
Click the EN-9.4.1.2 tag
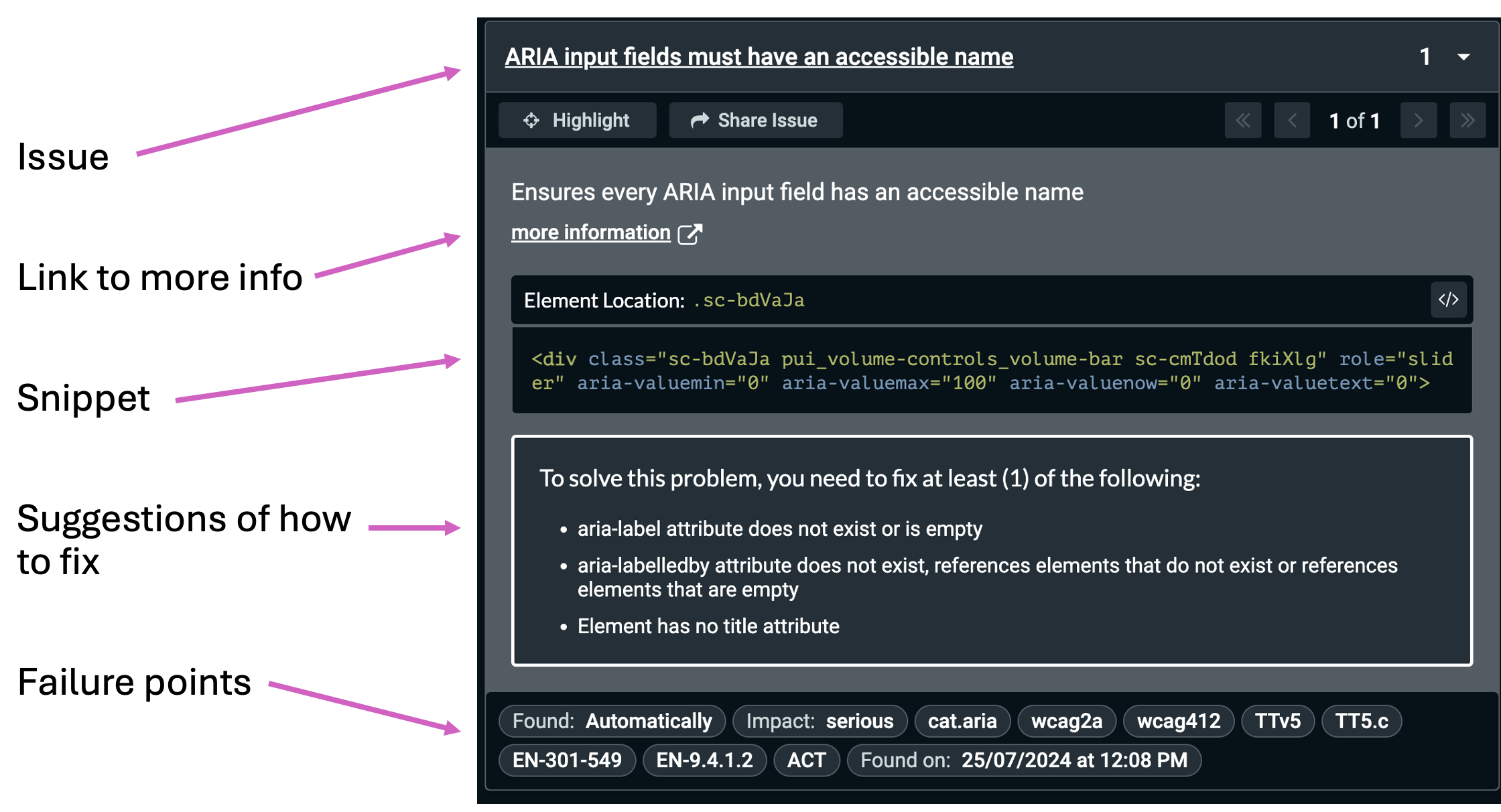pos(704,760)
